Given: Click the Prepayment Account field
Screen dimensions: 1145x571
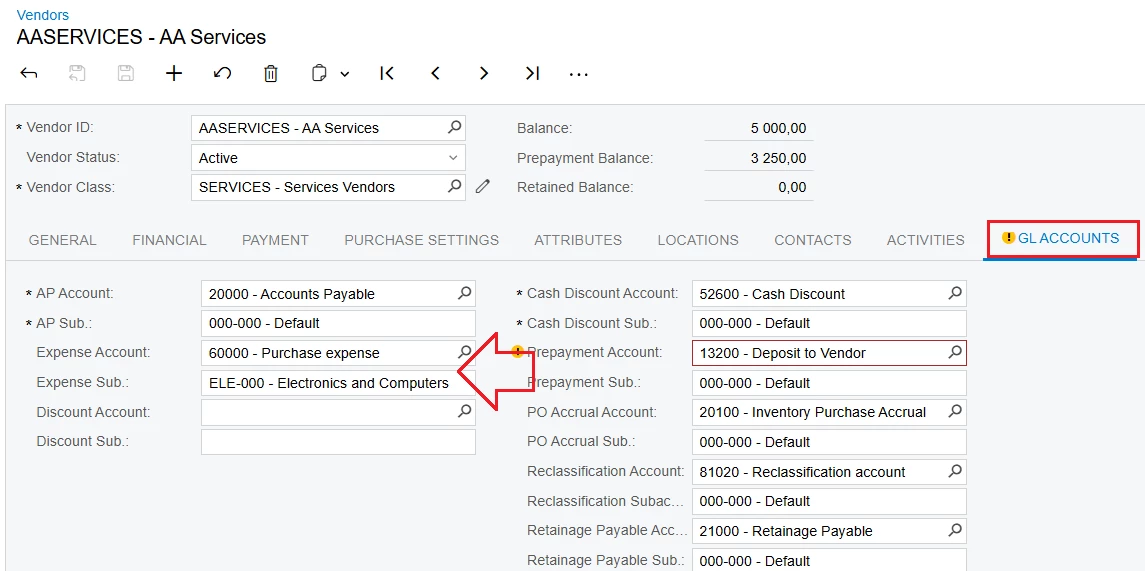Looking at the screenshot, I should coord(830,353).
